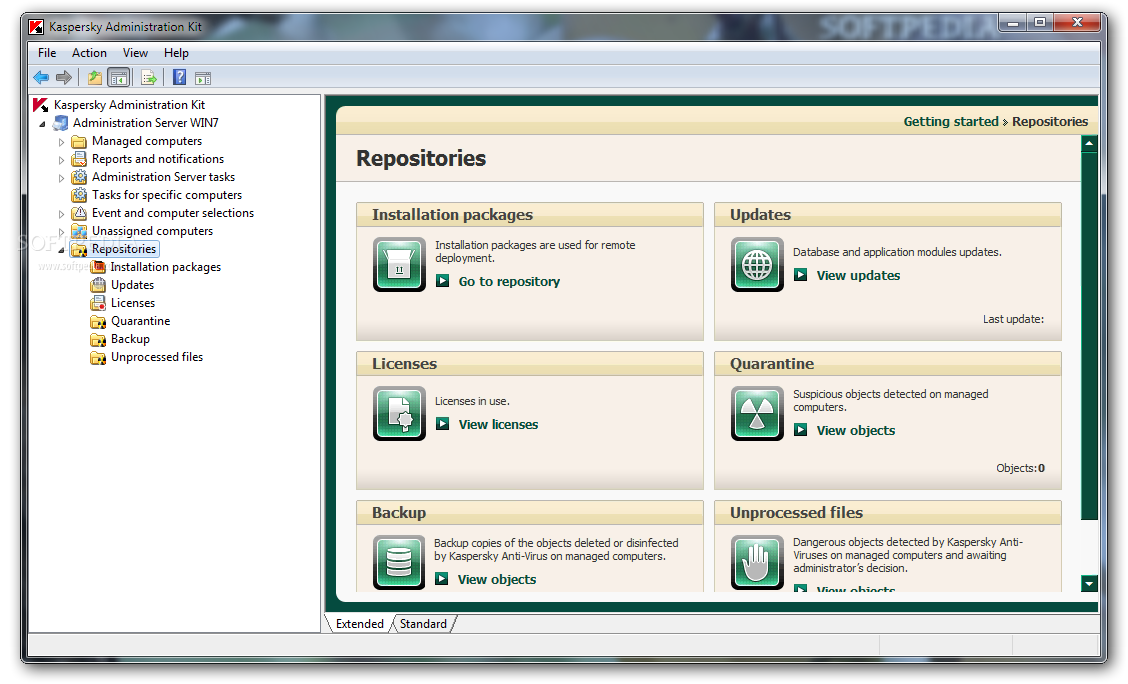Click the Help question mark toolbar icon

179,77
